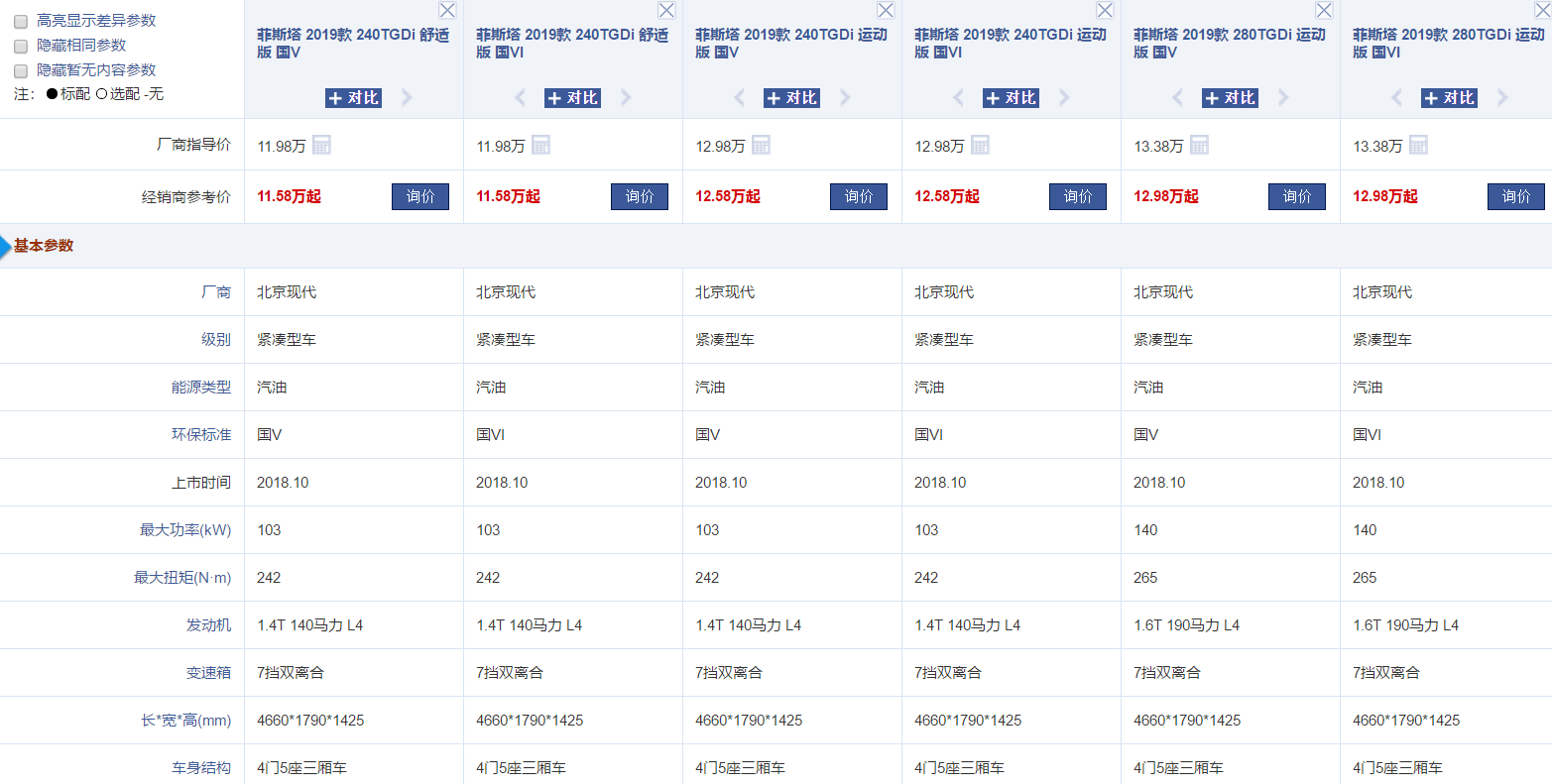The height and width of the screenshot is (784, 1552).
Task: Shift 280TGDi 运动版 国VI column left
Action: point(1396,97)
